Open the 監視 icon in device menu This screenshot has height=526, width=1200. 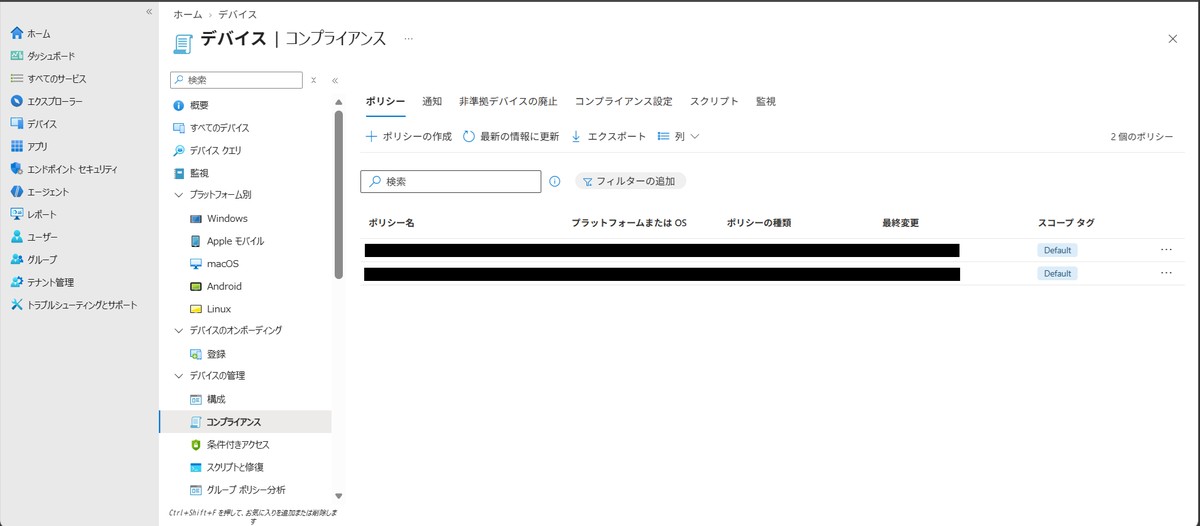[179, 173]
